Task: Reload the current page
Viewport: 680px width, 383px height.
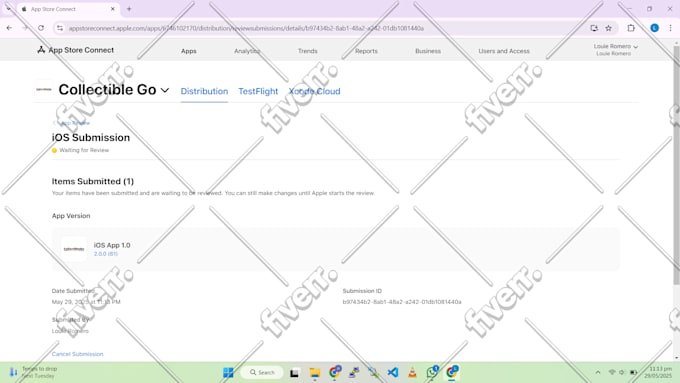Action: click(x=41, y=28)
